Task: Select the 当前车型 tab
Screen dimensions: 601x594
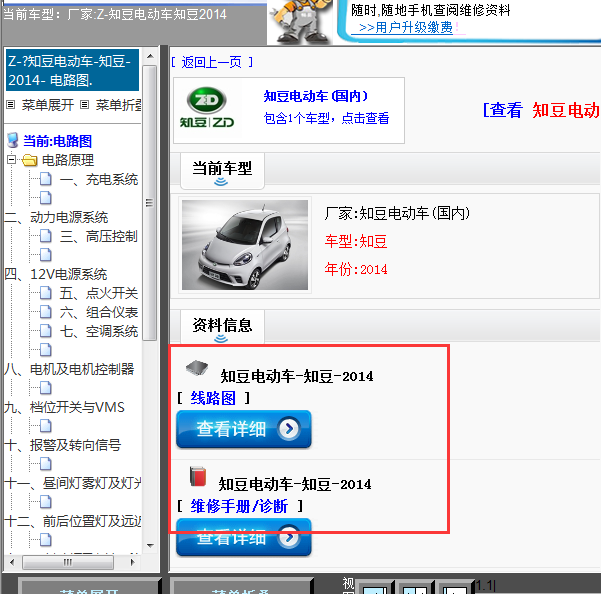Action: (222, 171)
